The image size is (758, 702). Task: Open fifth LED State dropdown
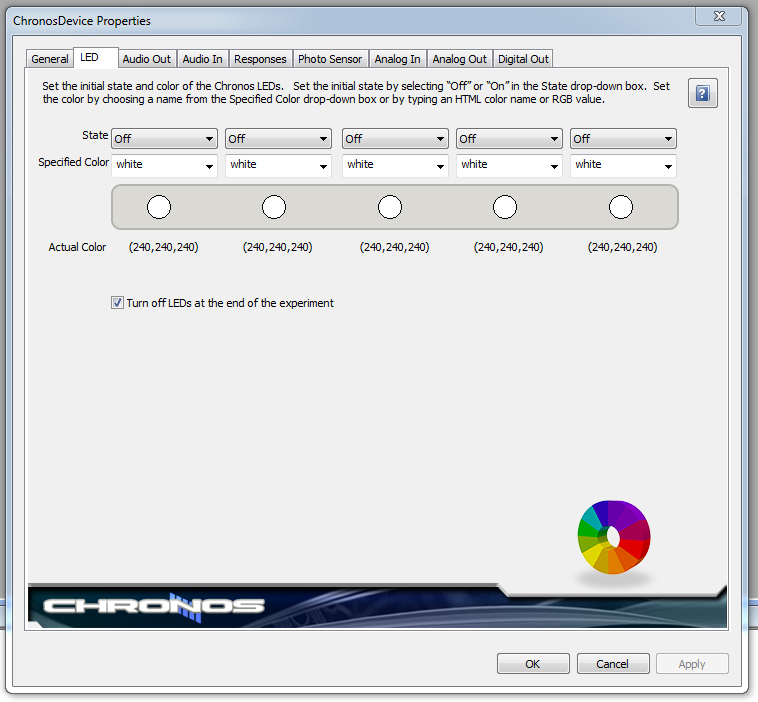624,139
